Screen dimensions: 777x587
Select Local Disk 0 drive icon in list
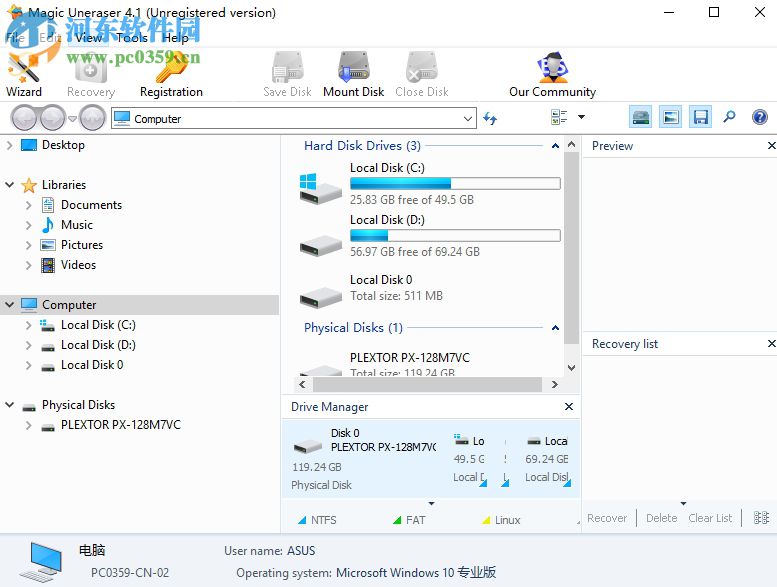click(x=320, y=297)
